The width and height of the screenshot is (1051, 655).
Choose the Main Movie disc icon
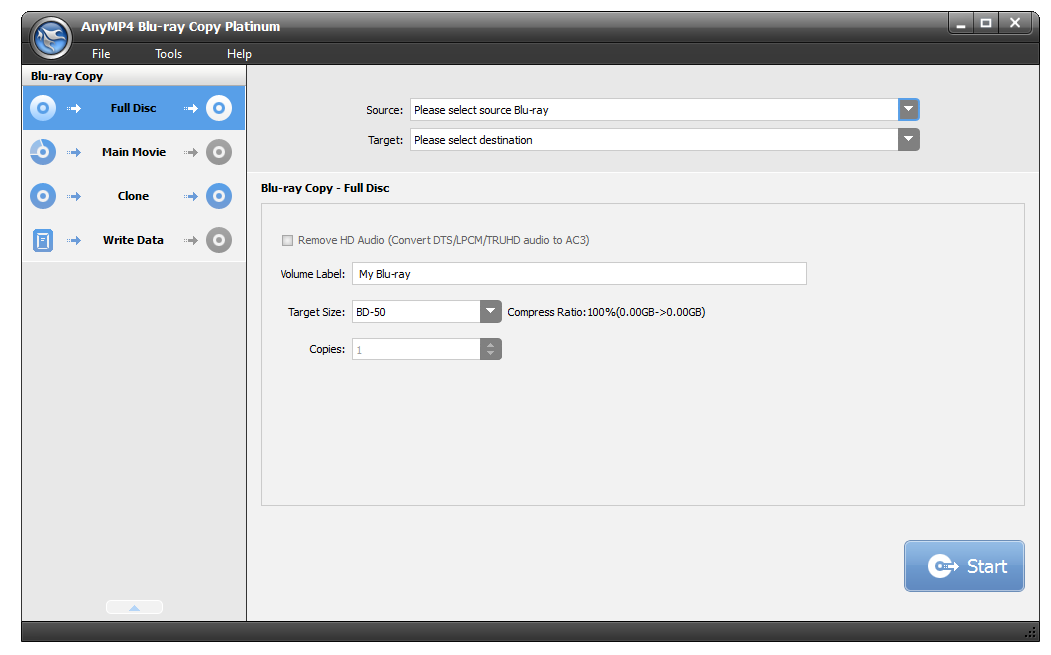pyautogui.click(x=42, y=151)
